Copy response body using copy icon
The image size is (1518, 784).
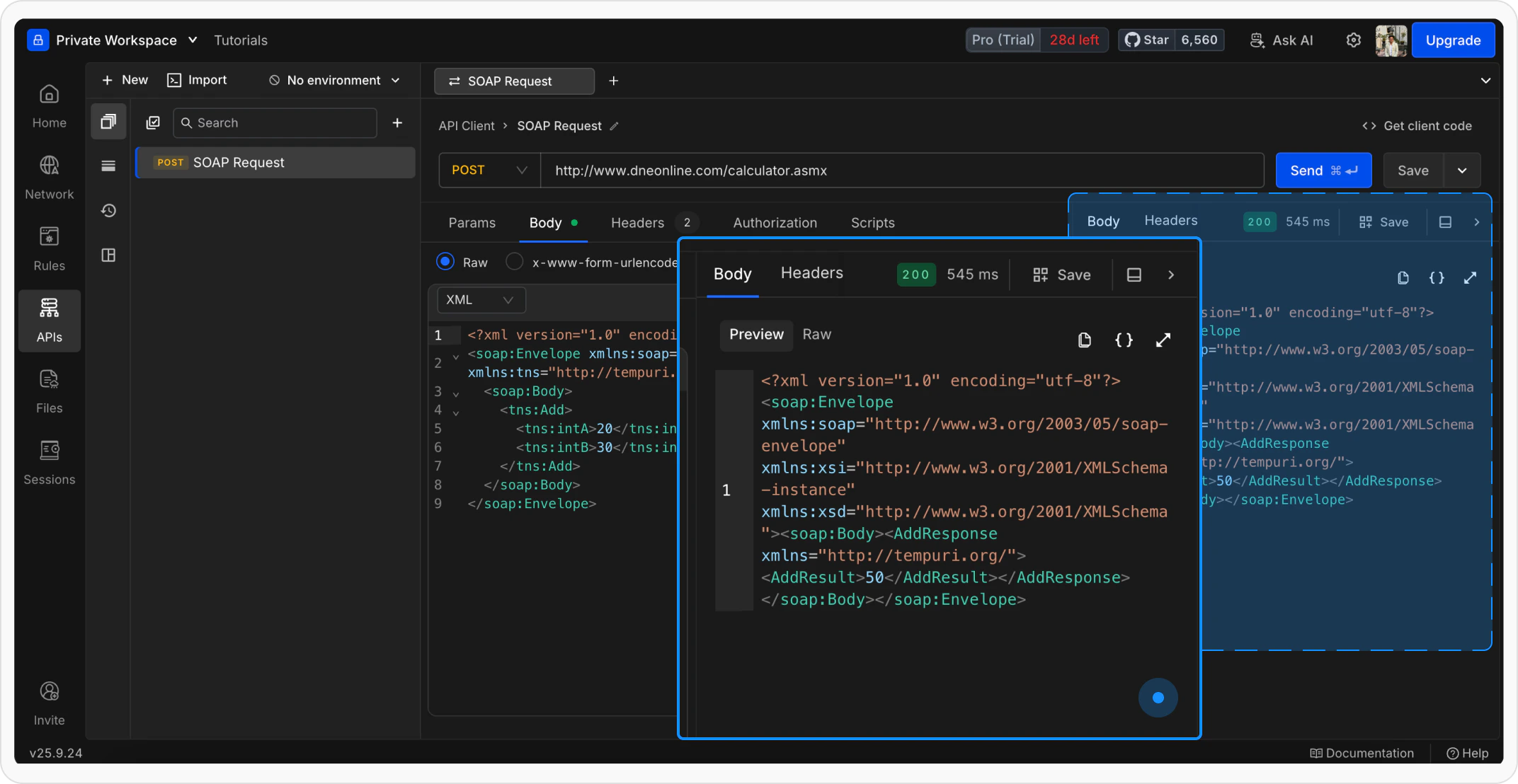1084,340
